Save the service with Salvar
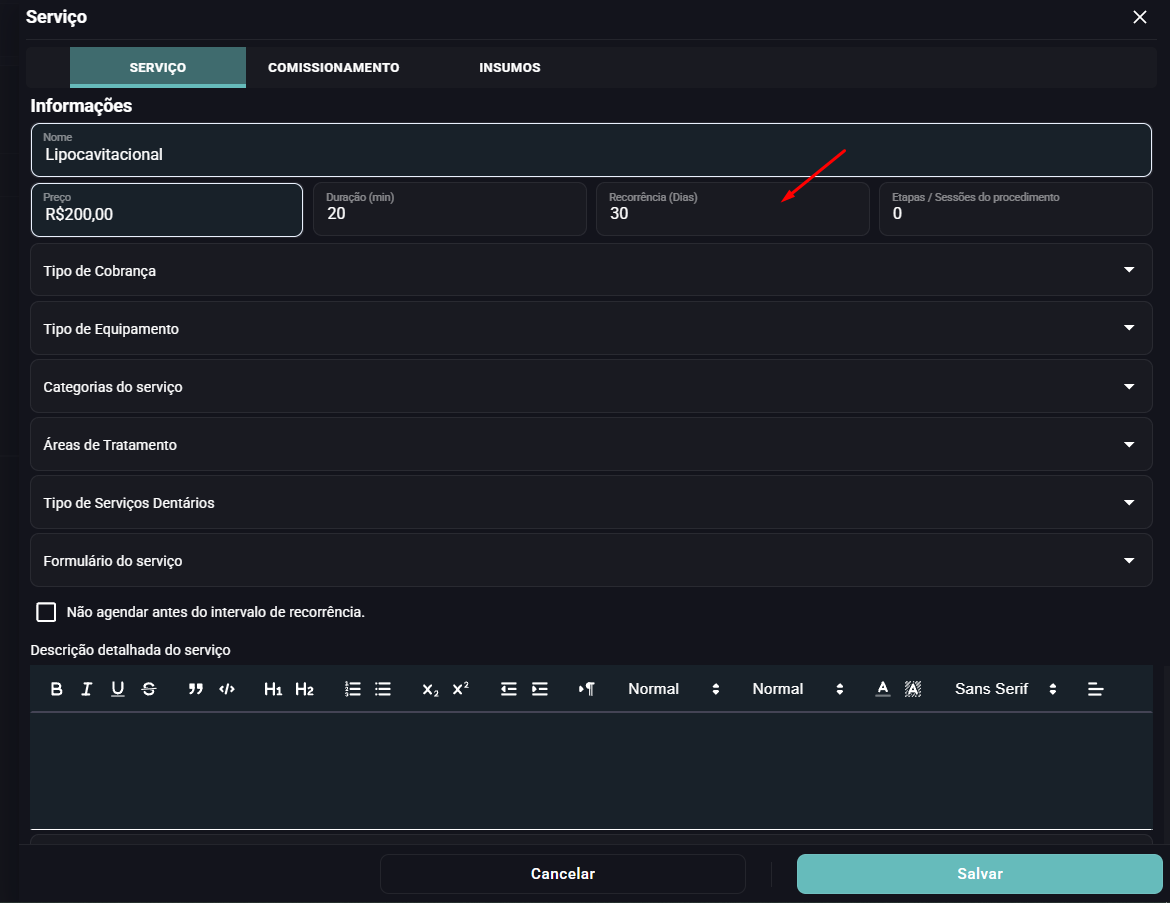This screenshot has height=903, width=1170. [979, 874]
